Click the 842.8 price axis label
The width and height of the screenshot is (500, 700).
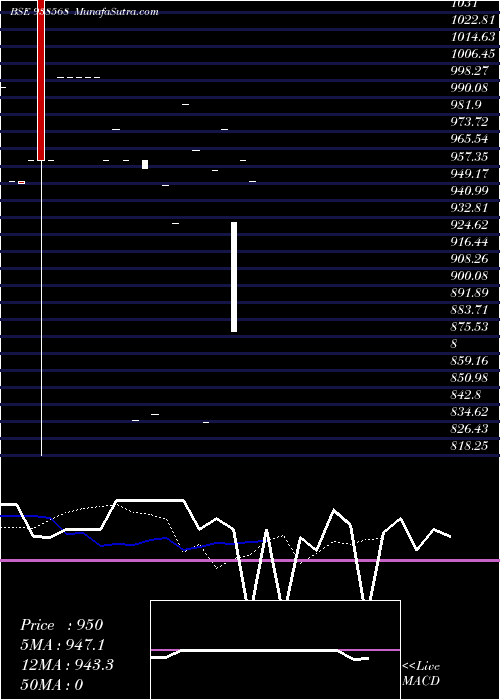[466, 395]
